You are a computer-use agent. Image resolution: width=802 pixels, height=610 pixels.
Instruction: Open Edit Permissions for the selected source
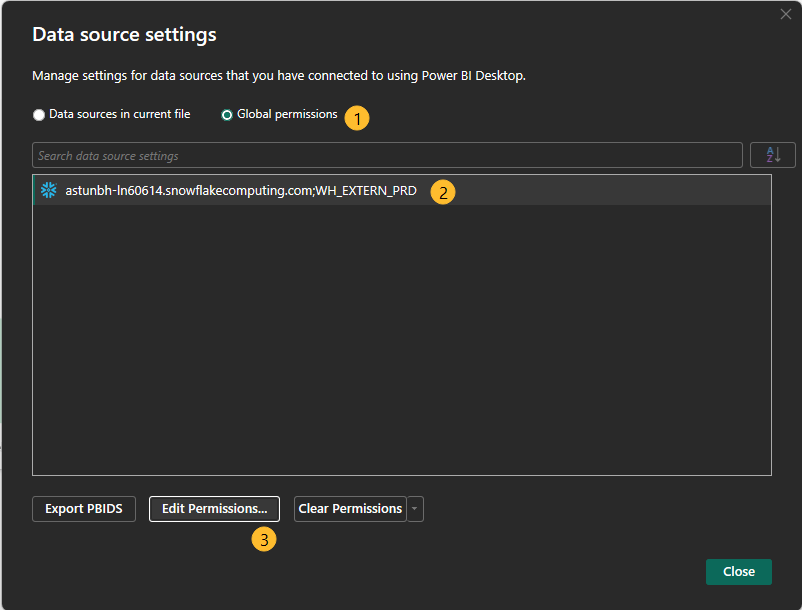click(x=214, y=509)
